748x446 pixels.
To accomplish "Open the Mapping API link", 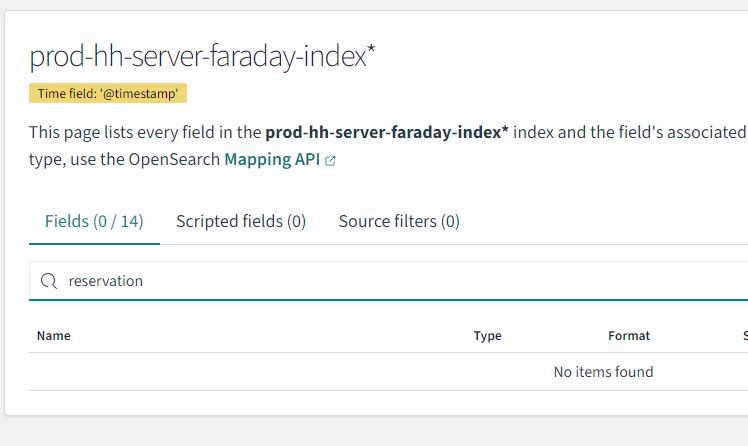I will click(273, 159).
